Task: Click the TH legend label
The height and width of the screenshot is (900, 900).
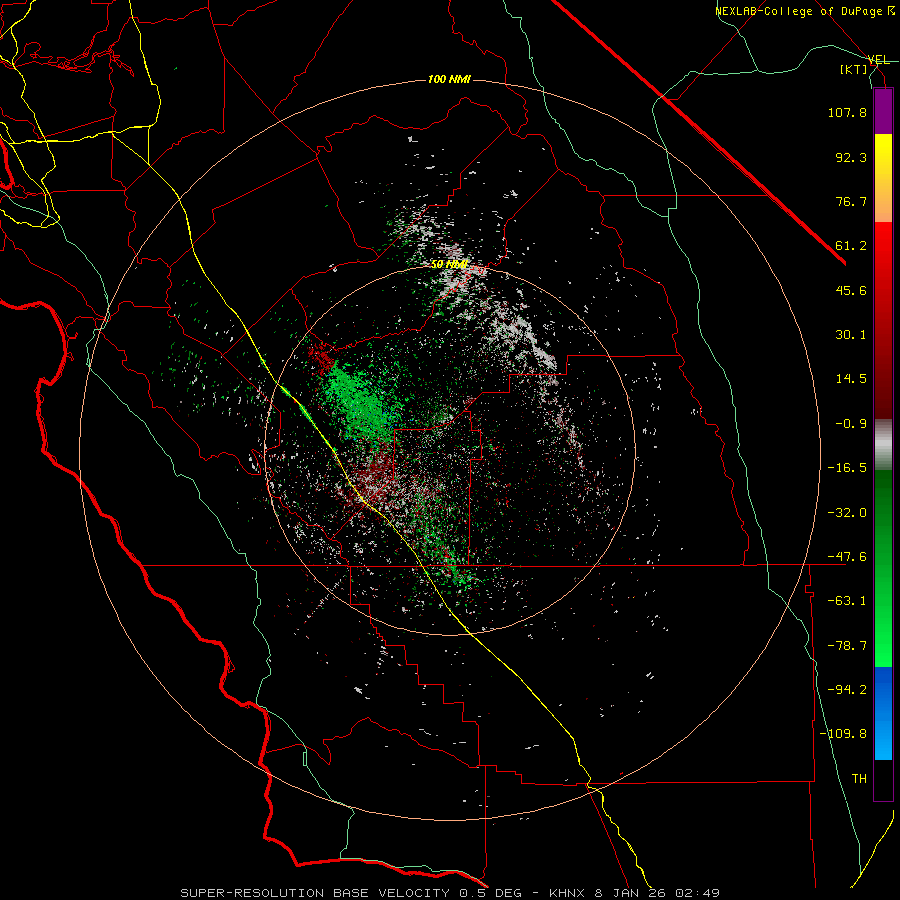Action: (859, 779)
